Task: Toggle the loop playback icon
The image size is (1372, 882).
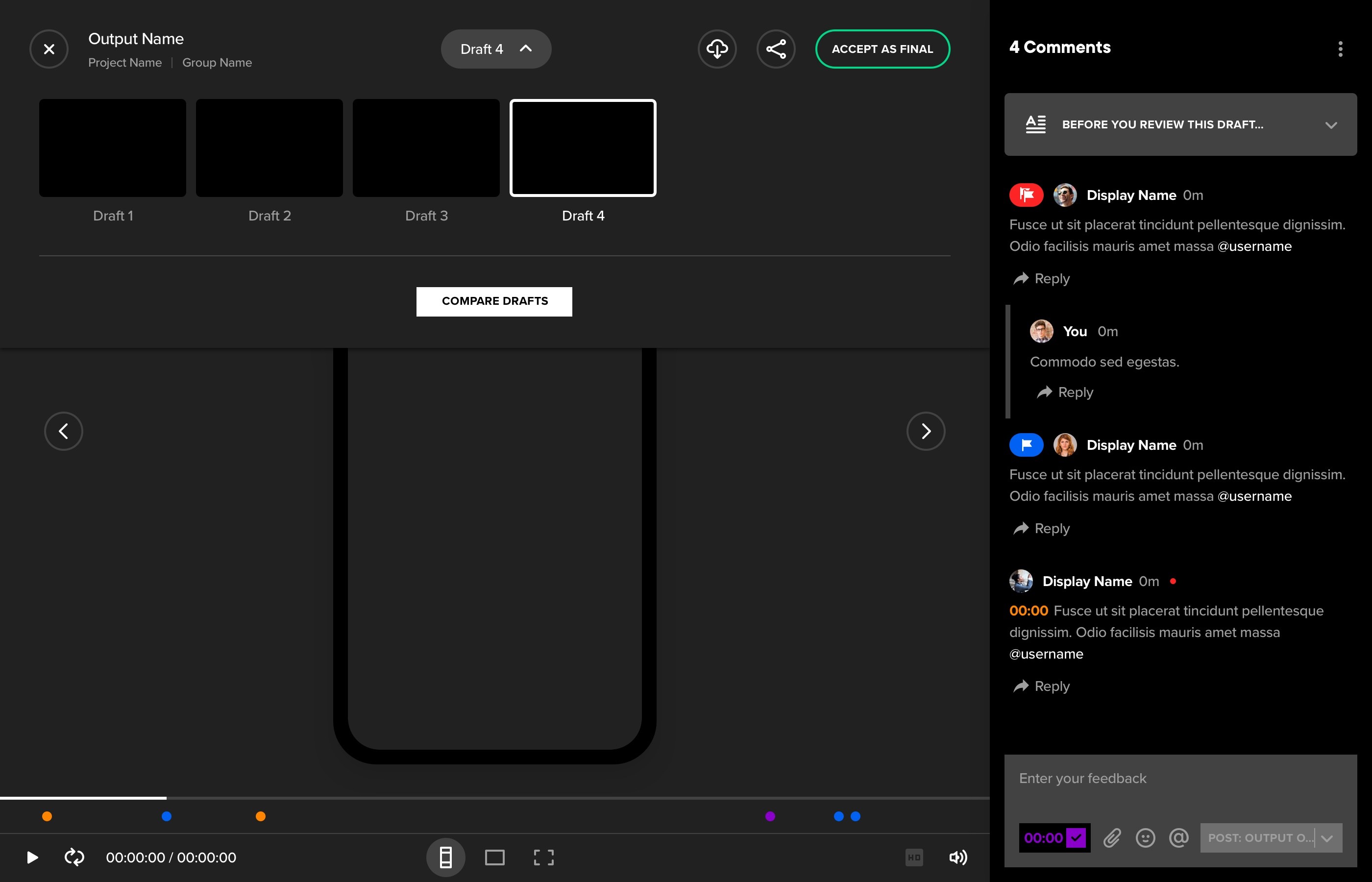Action: point(74,857)
